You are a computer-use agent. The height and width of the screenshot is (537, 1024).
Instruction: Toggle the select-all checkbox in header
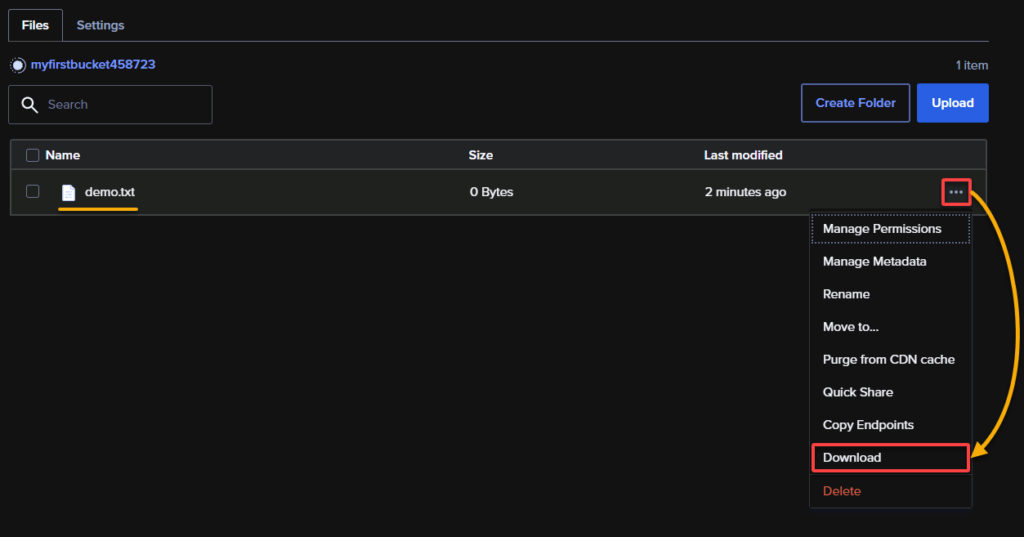33,155
